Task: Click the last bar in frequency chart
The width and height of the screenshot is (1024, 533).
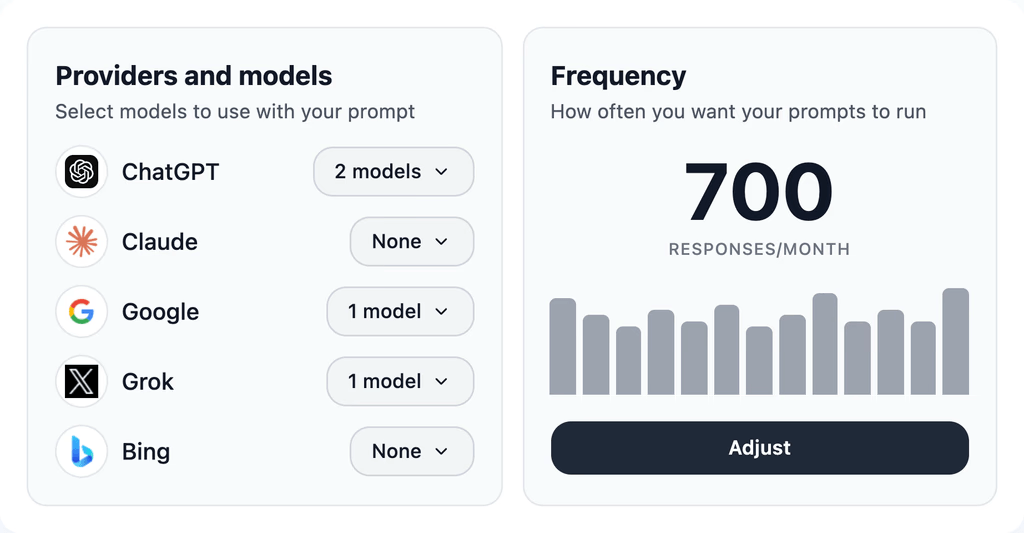Action: (x=955, y=341)
